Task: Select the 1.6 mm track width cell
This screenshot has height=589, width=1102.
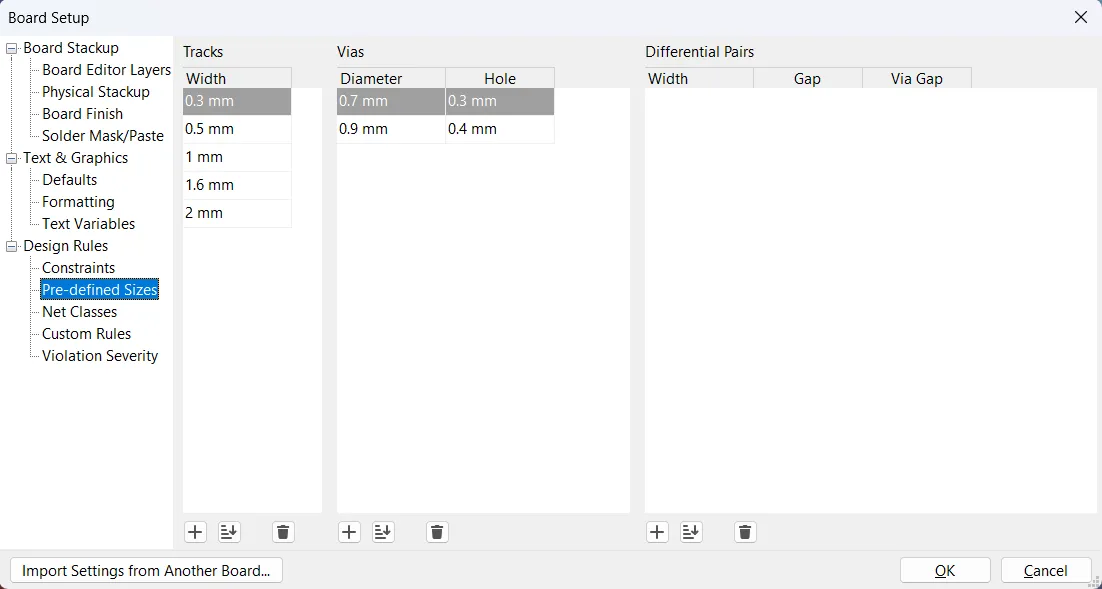Action: [x=237, y=185]
